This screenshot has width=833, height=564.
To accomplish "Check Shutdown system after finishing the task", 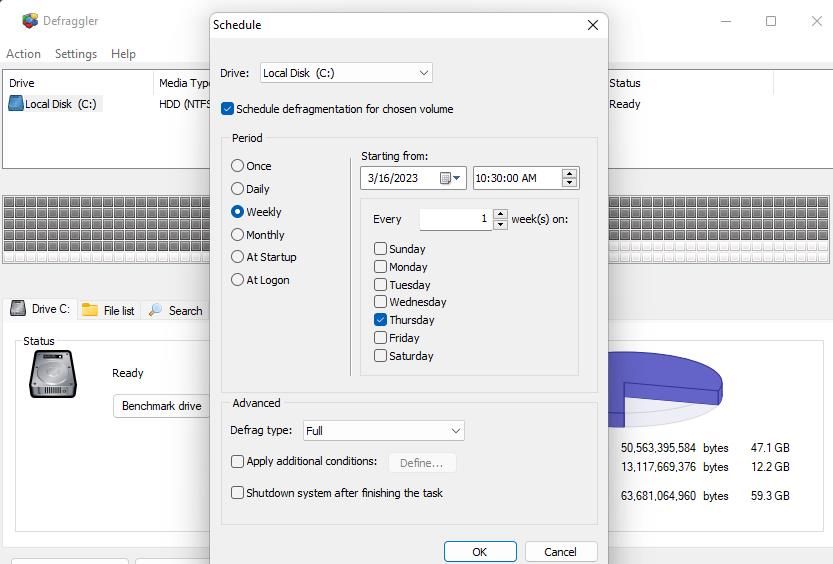I will [x=237, y=493].
